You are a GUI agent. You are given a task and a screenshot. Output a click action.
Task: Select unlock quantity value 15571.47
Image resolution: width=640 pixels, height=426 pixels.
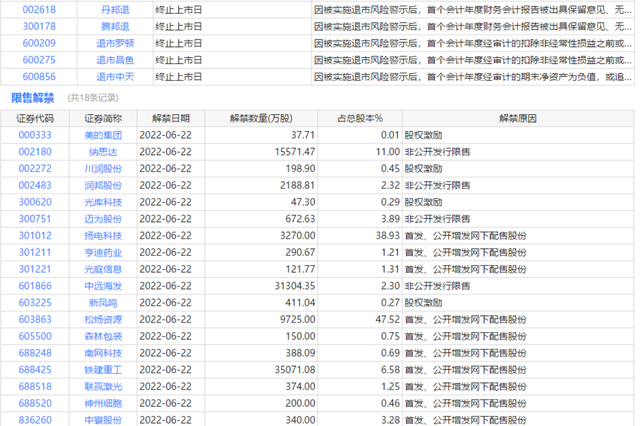(x=295, y=152)
